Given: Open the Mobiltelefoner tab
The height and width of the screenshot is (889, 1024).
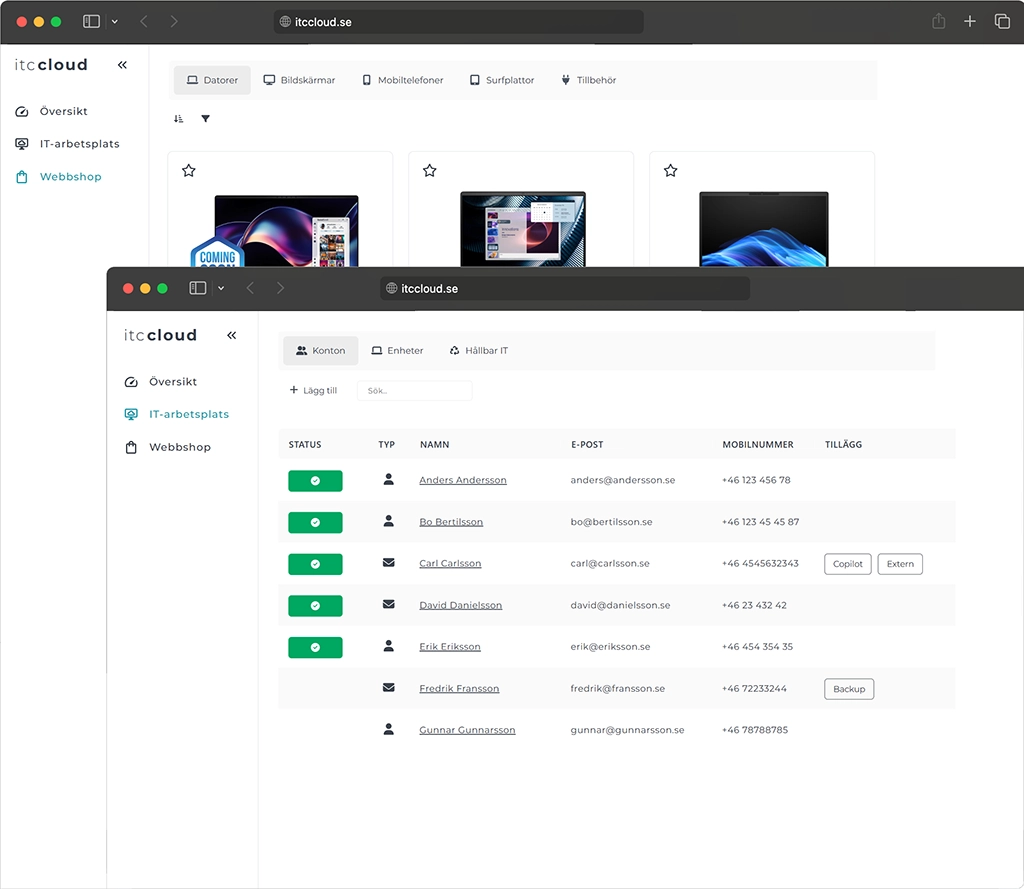Looking at the screenshot, I should pyautogui.click(x=402, y=80).
